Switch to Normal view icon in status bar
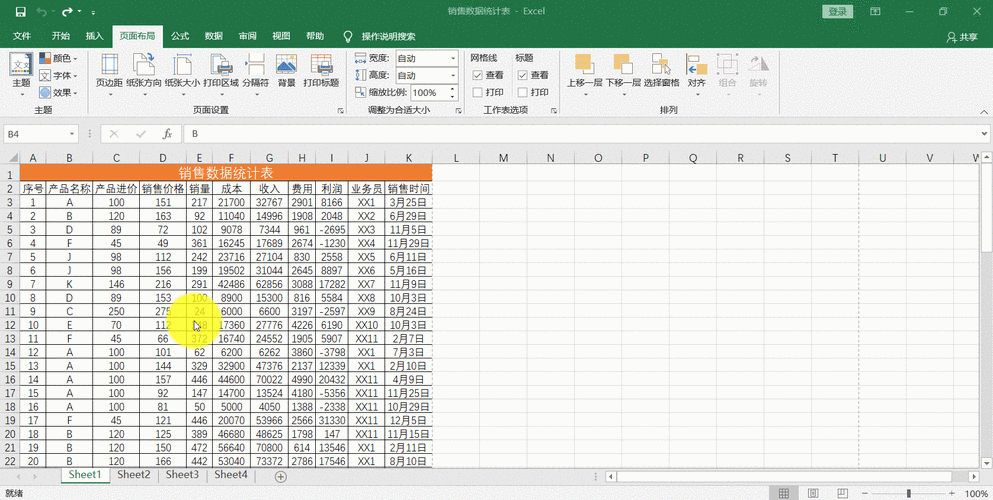Viewport: 993px width, 500px height. click(784, 493)
